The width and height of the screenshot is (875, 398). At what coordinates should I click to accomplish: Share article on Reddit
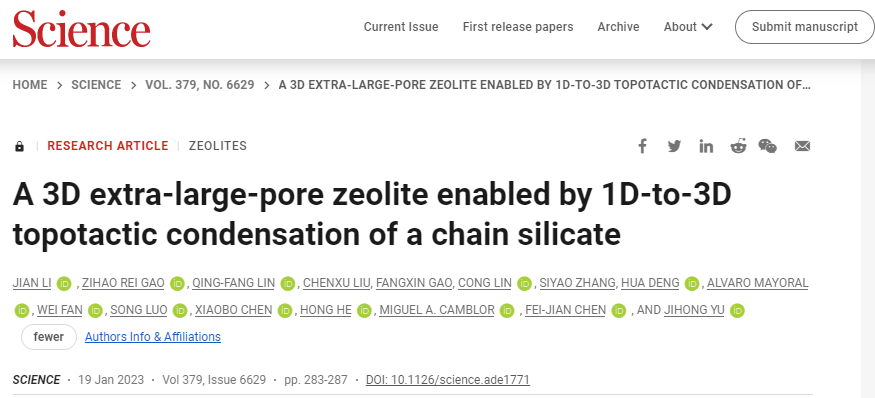[x=738, y=146]
